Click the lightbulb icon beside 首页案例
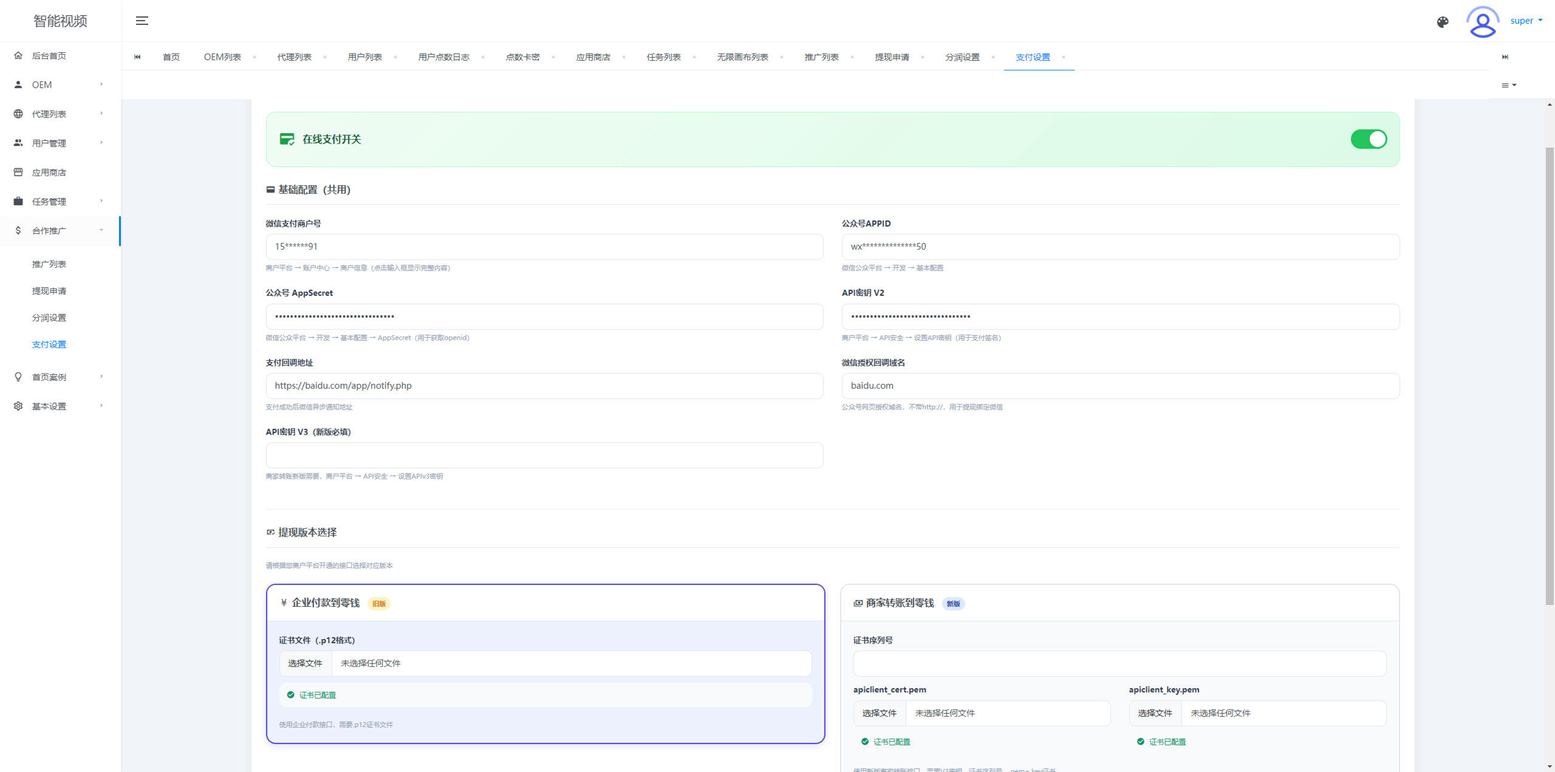1555x772 pixels. tap(18, 377)
